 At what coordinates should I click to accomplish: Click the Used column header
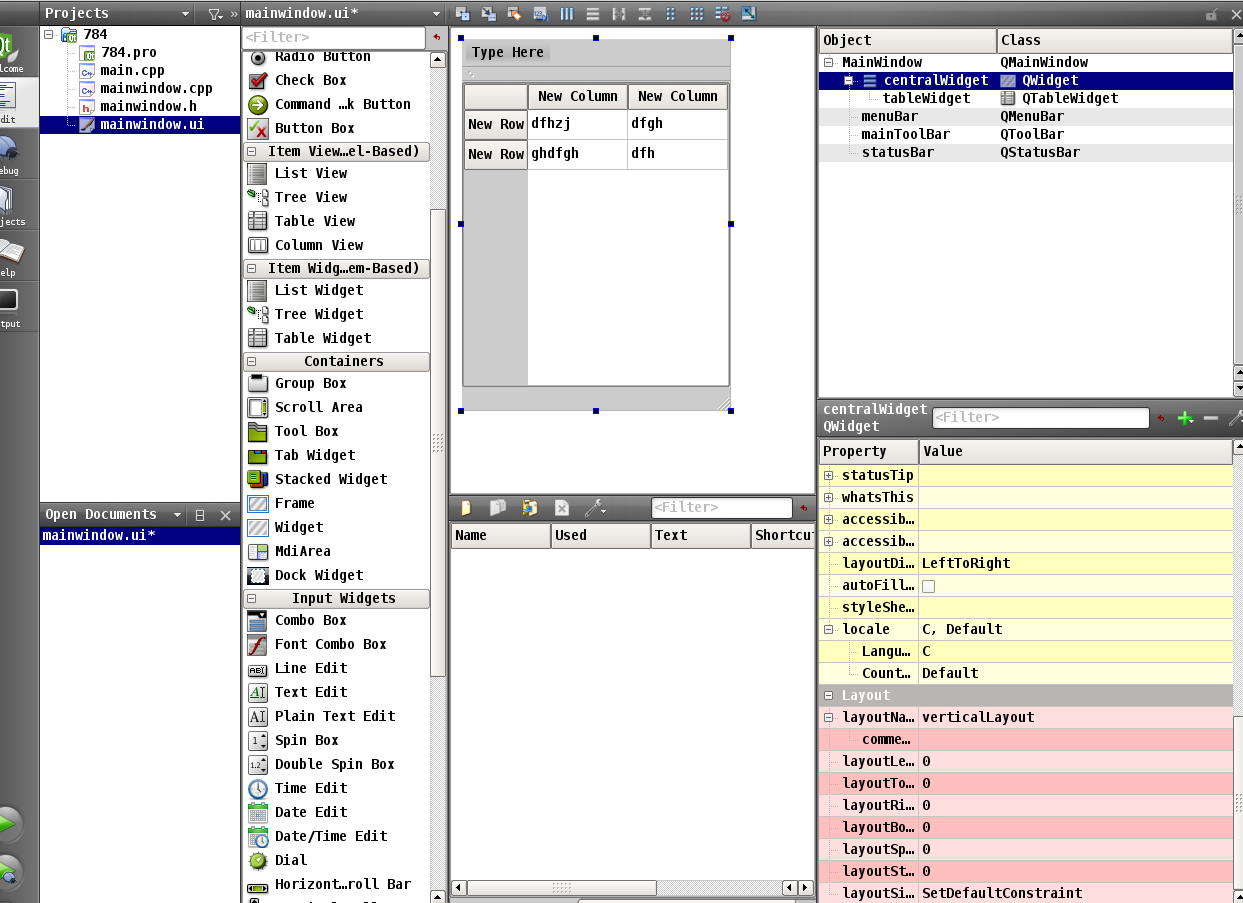(601, 536)
